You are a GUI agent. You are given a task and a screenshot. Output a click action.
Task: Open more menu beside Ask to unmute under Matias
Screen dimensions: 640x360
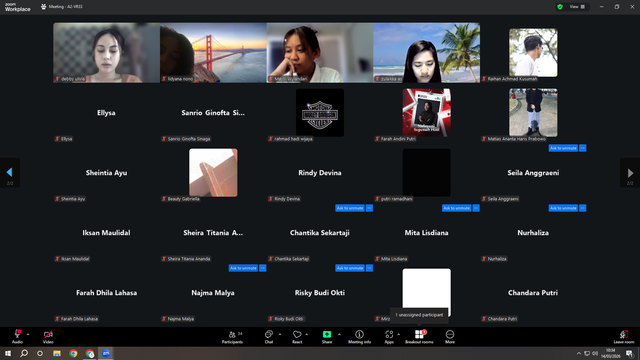582,148
